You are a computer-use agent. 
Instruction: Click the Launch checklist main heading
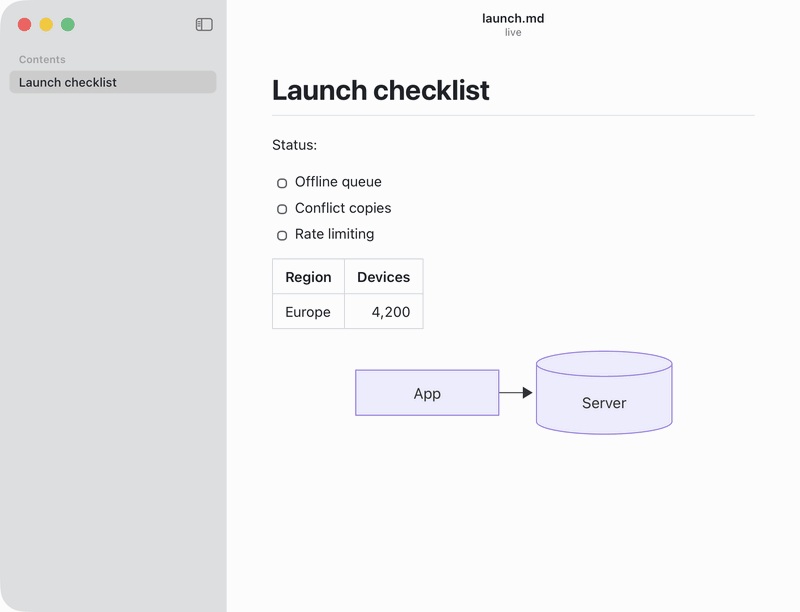(x=381, y=90)
